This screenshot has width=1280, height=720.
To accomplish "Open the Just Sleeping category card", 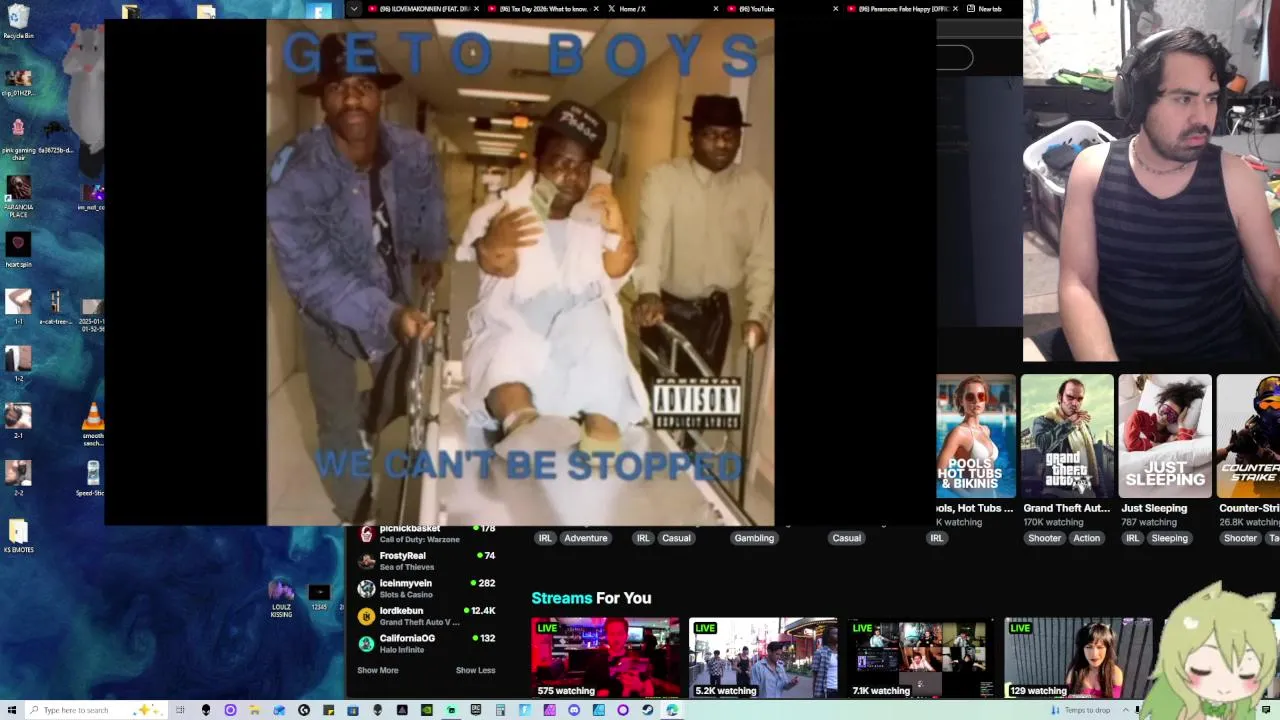I will (1165, 436).
